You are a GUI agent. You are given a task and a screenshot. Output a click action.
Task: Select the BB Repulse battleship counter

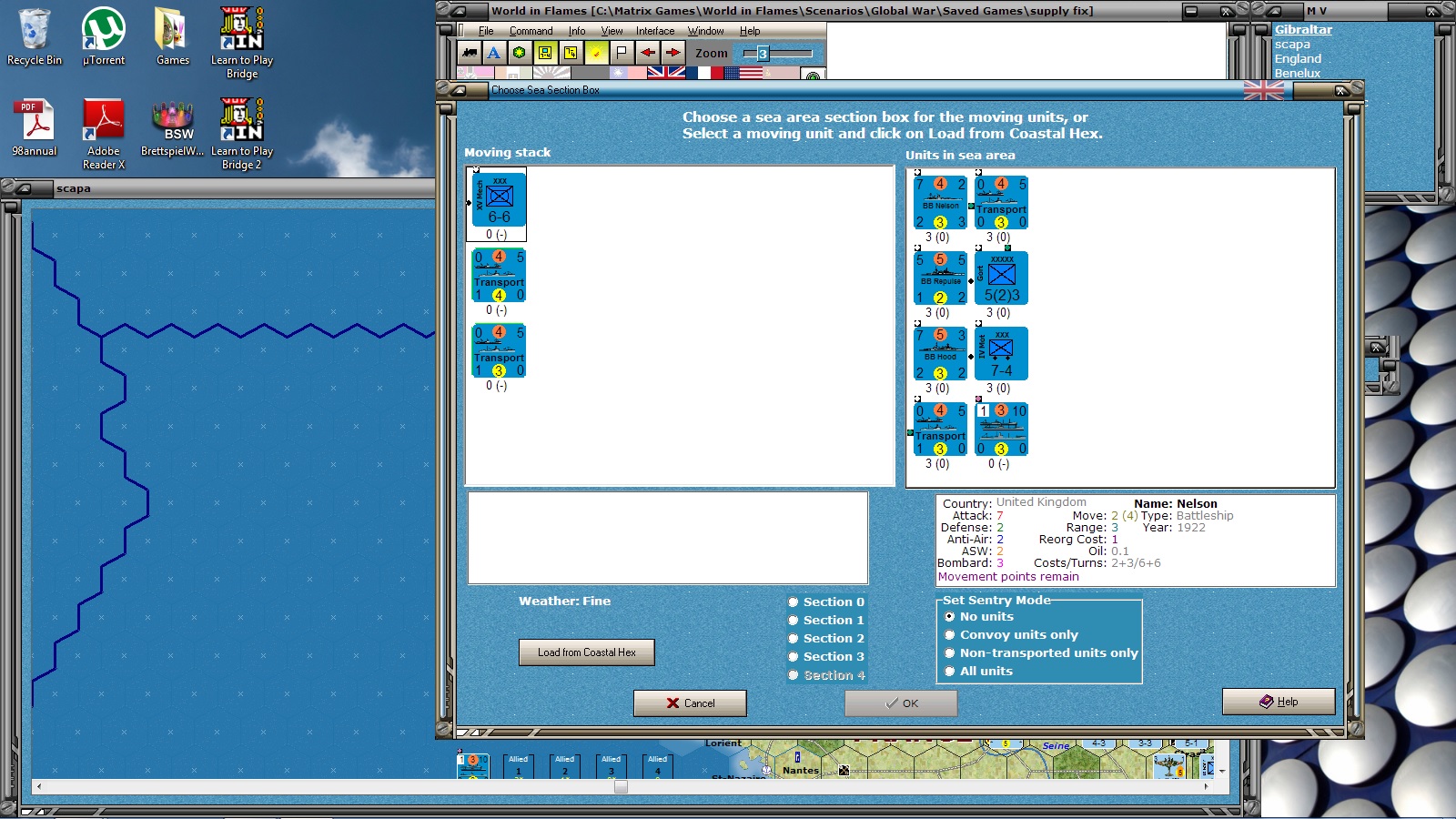pos(940,278)
